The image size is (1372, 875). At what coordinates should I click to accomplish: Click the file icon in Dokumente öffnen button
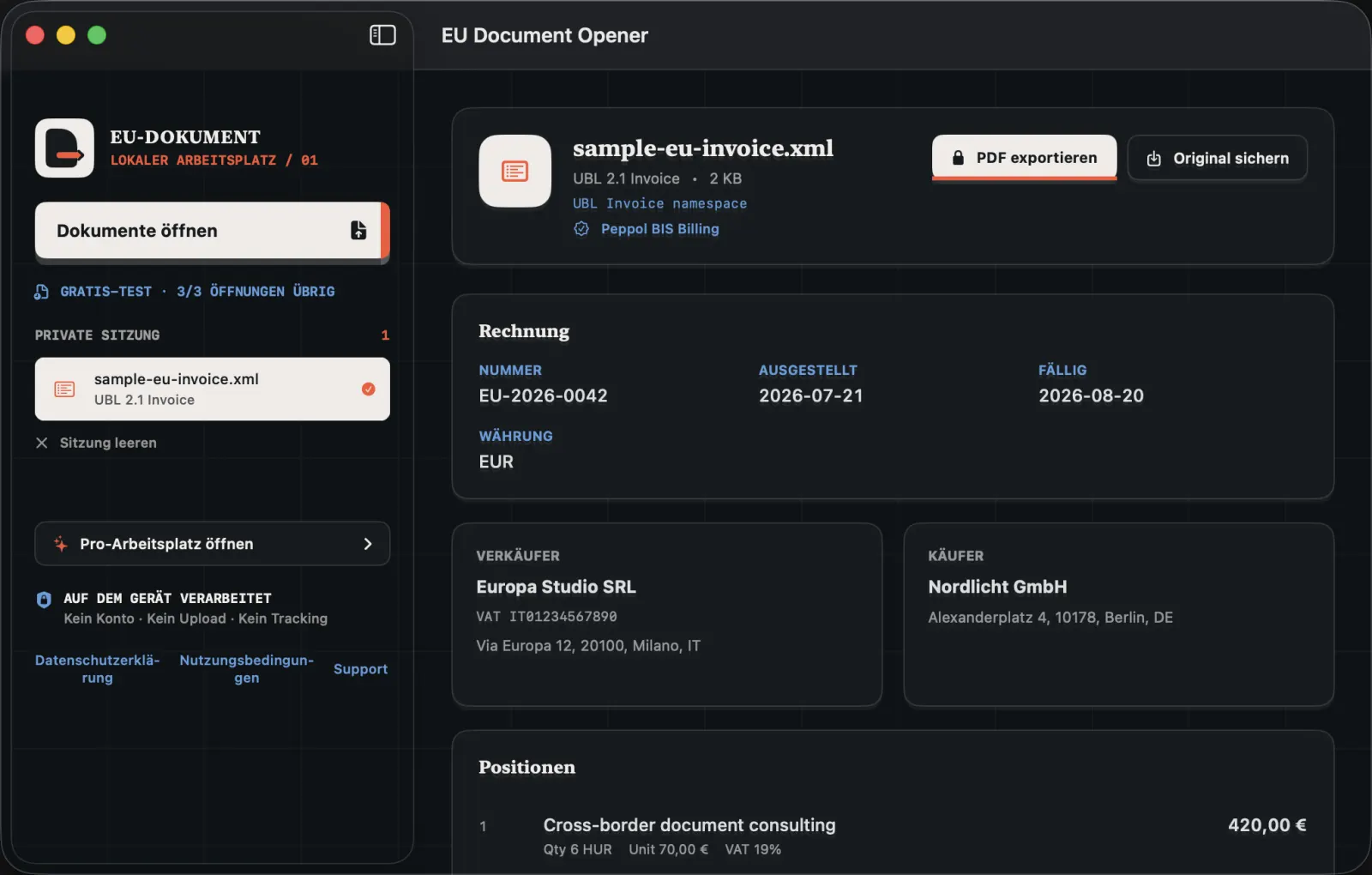pyautogui.click(x=358, y=230)
